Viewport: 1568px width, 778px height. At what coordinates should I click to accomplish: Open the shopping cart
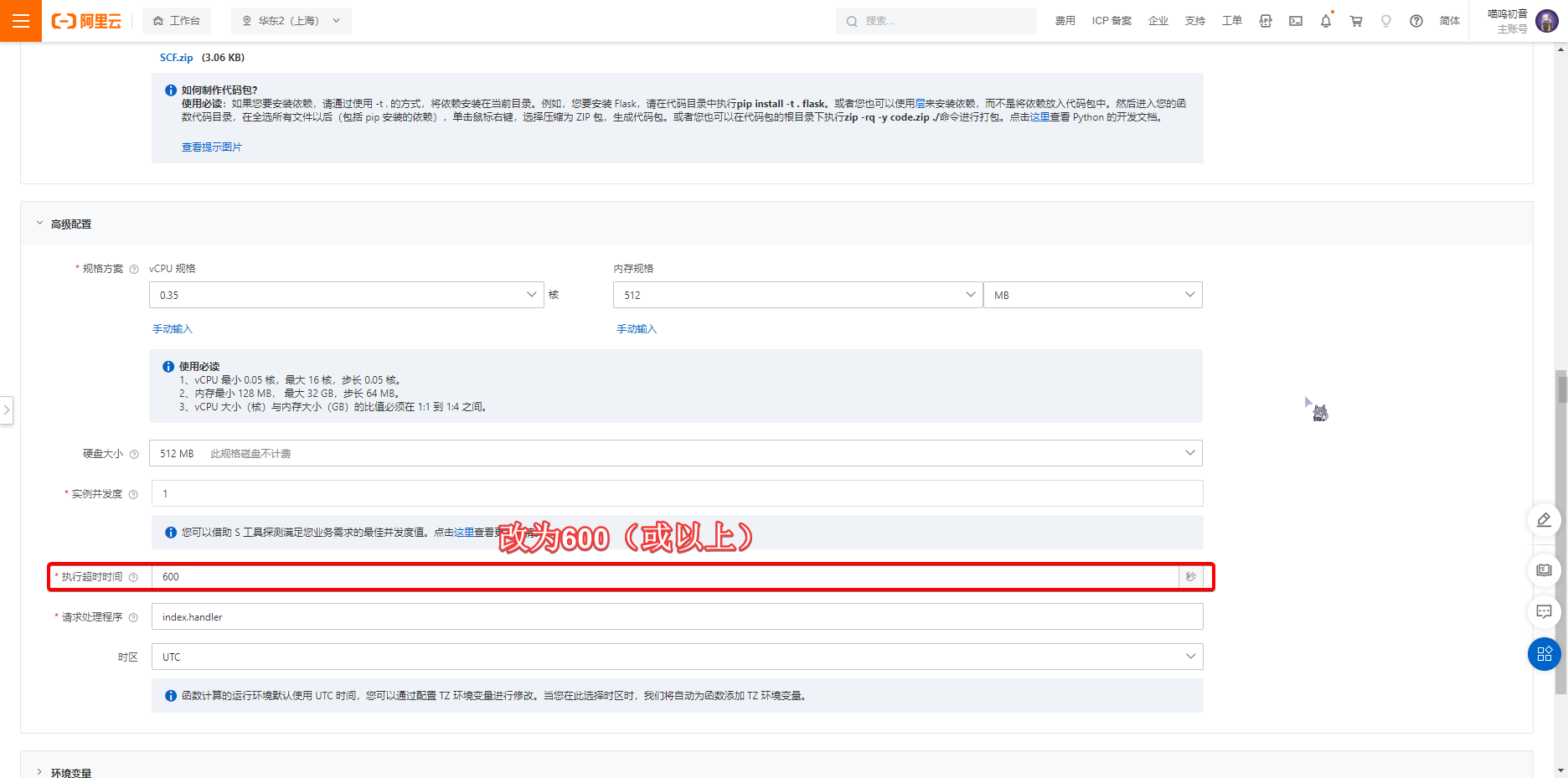[x=1355, y=21]
